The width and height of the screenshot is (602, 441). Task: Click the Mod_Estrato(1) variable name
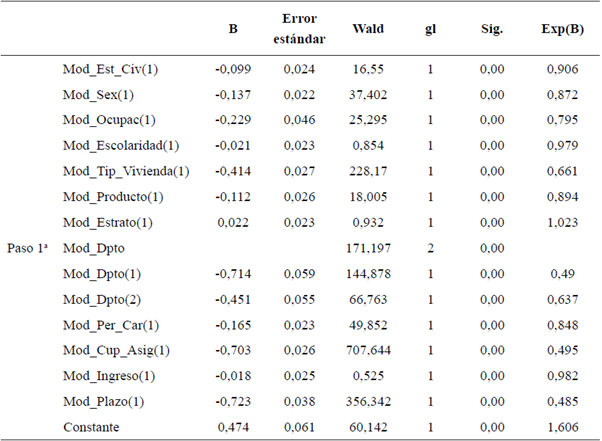[x=108, y=221]
